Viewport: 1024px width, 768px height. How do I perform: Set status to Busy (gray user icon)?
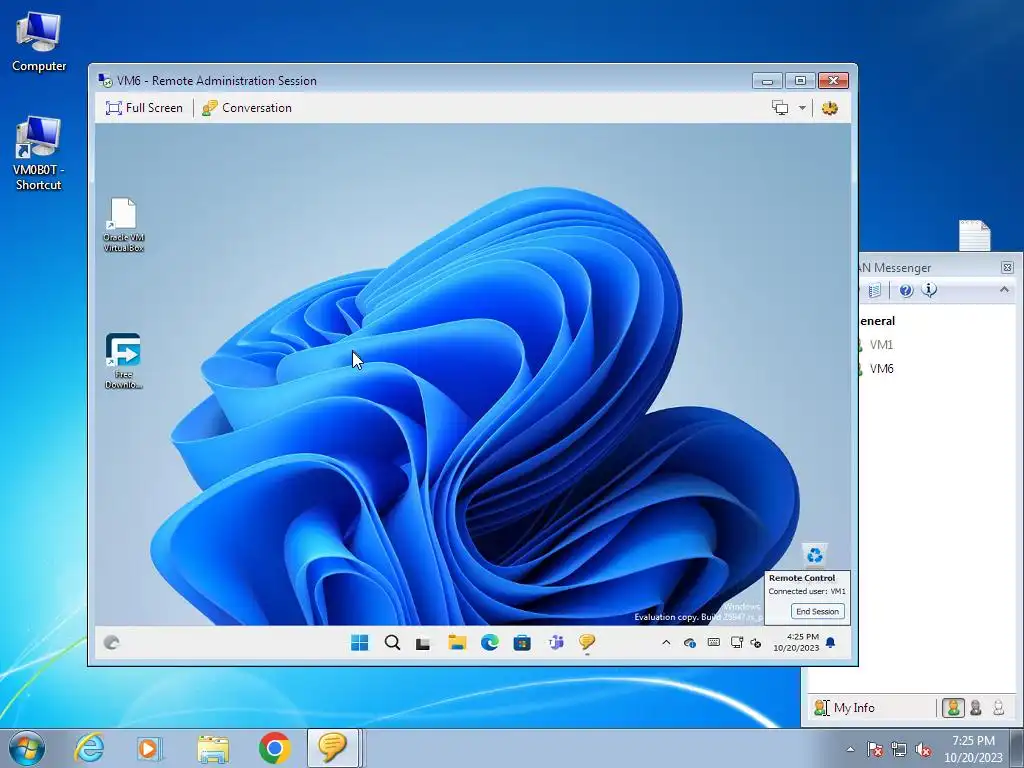976,707
